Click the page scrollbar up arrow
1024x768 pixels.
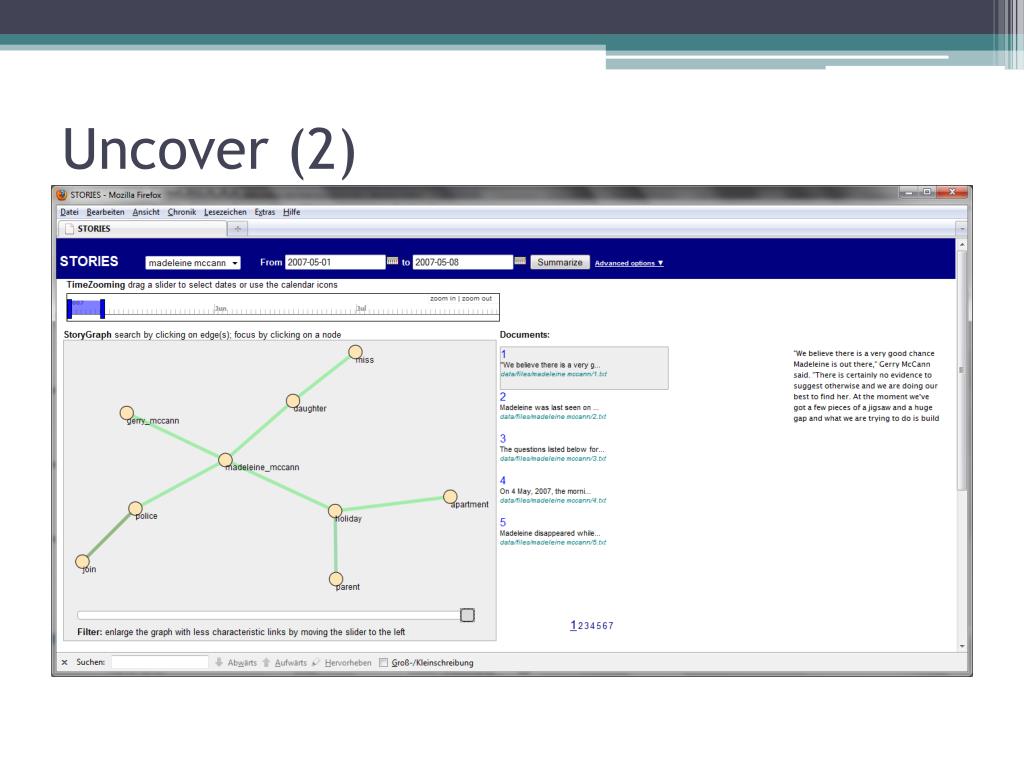click(961, 245)
